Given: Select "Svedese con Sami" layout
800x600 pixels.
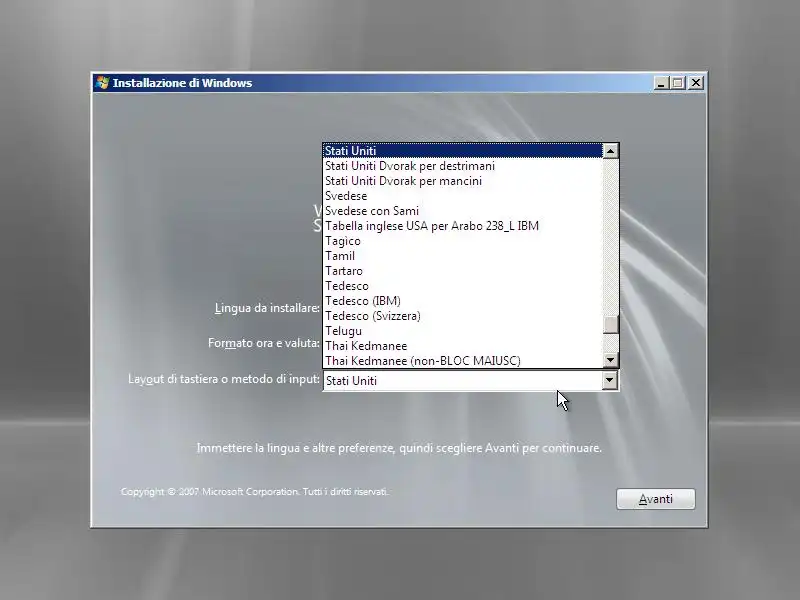Looking at the screenshot, I should [x=463, y=211].
